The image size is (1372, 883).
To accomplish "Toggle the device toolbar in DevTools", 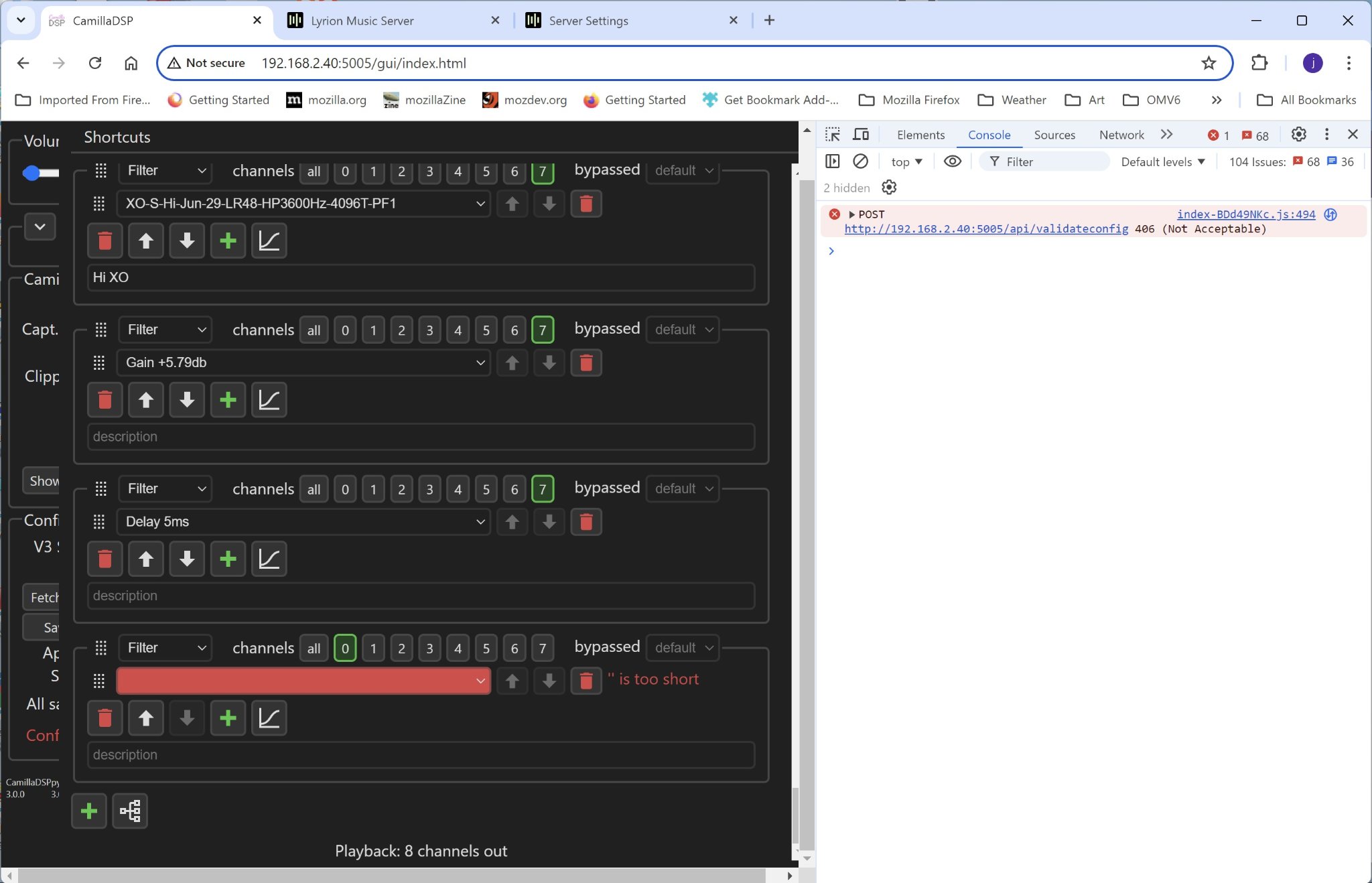I will click(861, 135).
